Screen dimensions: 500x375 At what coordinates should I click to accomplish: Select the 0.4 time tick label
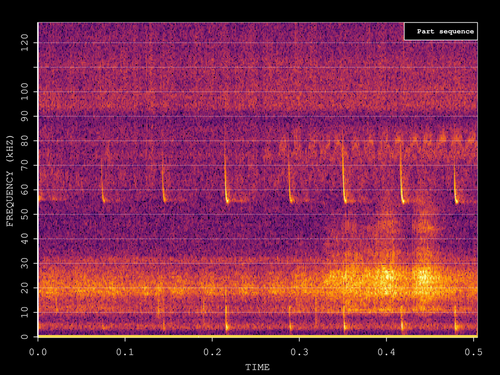coord(387,352)
